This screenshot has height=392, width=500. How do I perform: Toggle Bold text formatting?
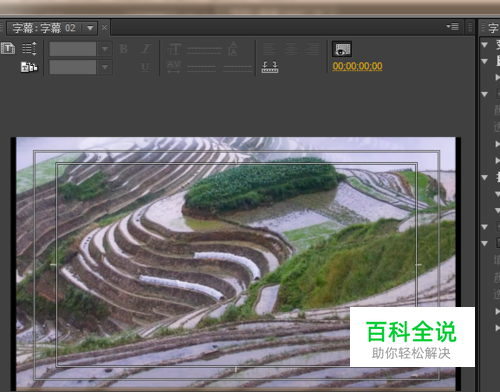coord(123,49)
